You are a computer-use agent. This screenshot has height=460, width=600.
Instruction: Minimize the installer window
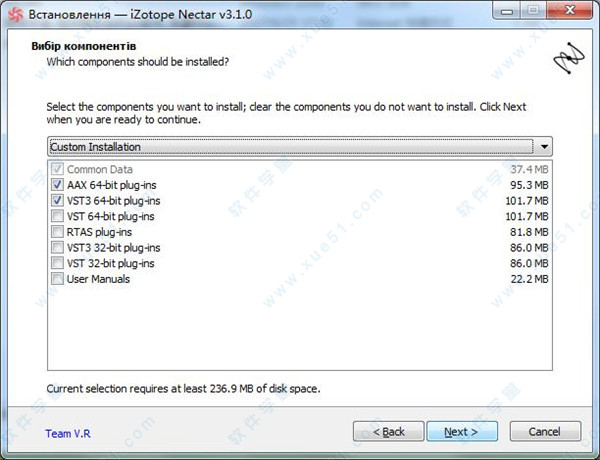click(x=507, y=11)
